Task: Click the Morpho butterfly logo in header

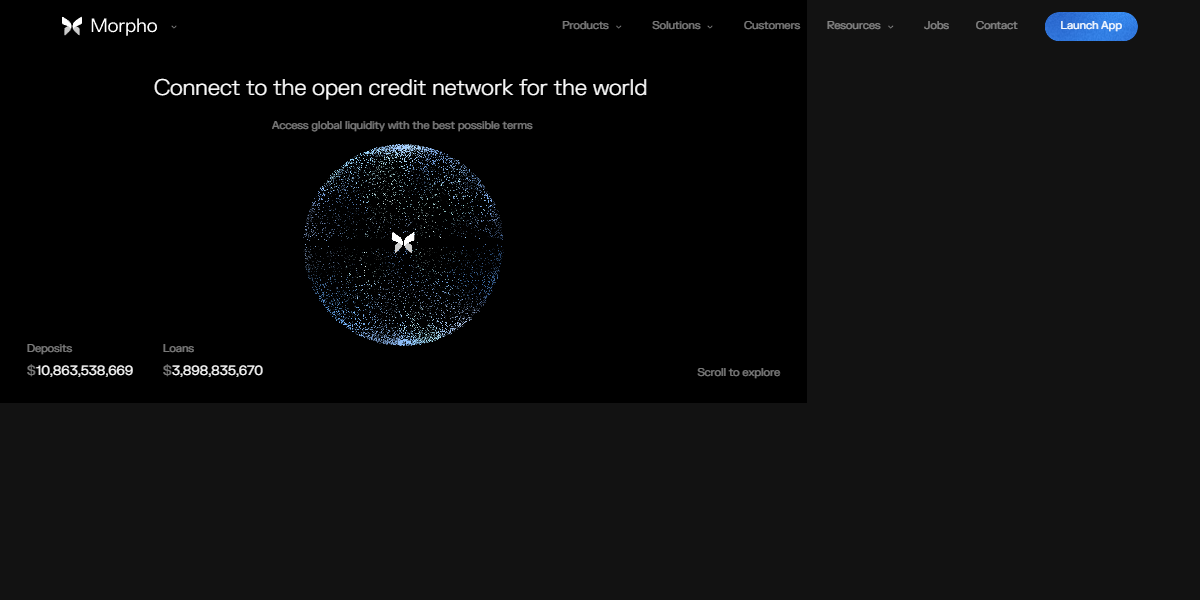Action: click(72, 26)
